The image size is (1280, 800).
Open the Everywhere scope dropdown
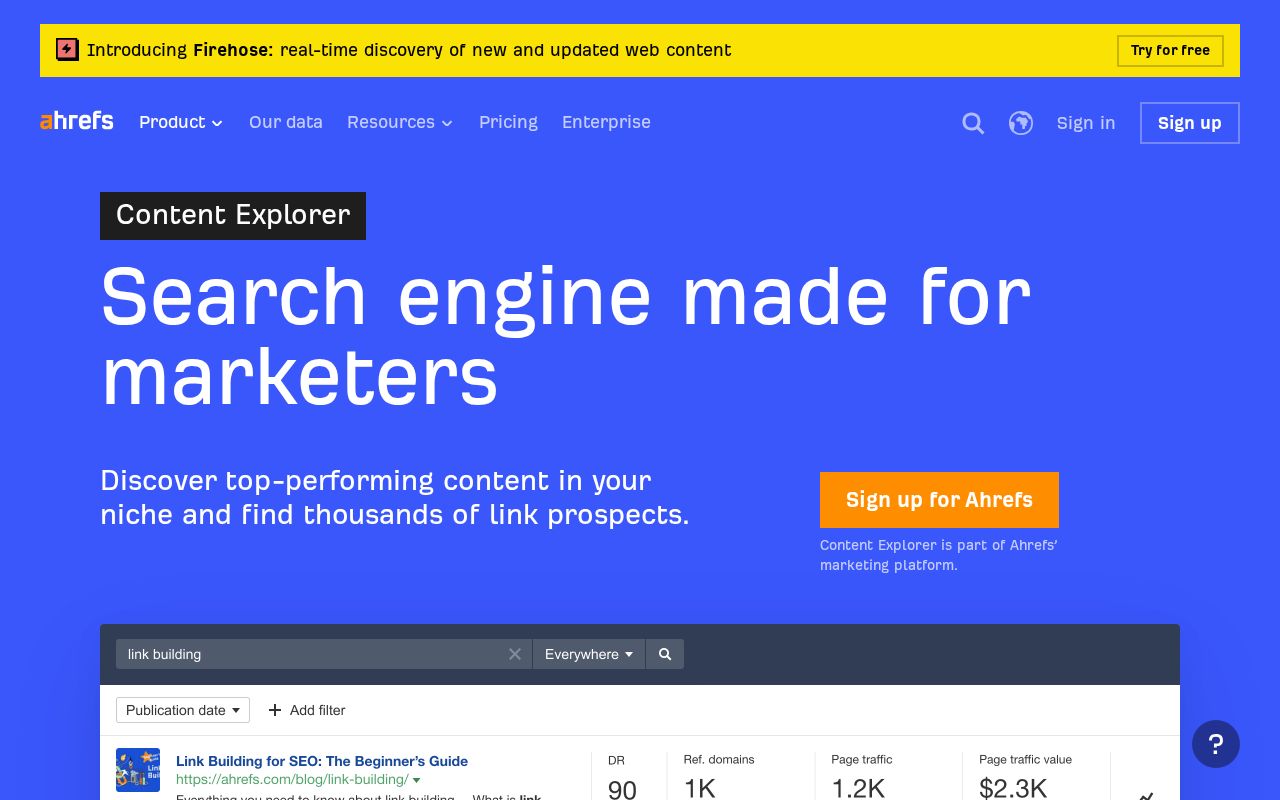click(x=589, y=654)
